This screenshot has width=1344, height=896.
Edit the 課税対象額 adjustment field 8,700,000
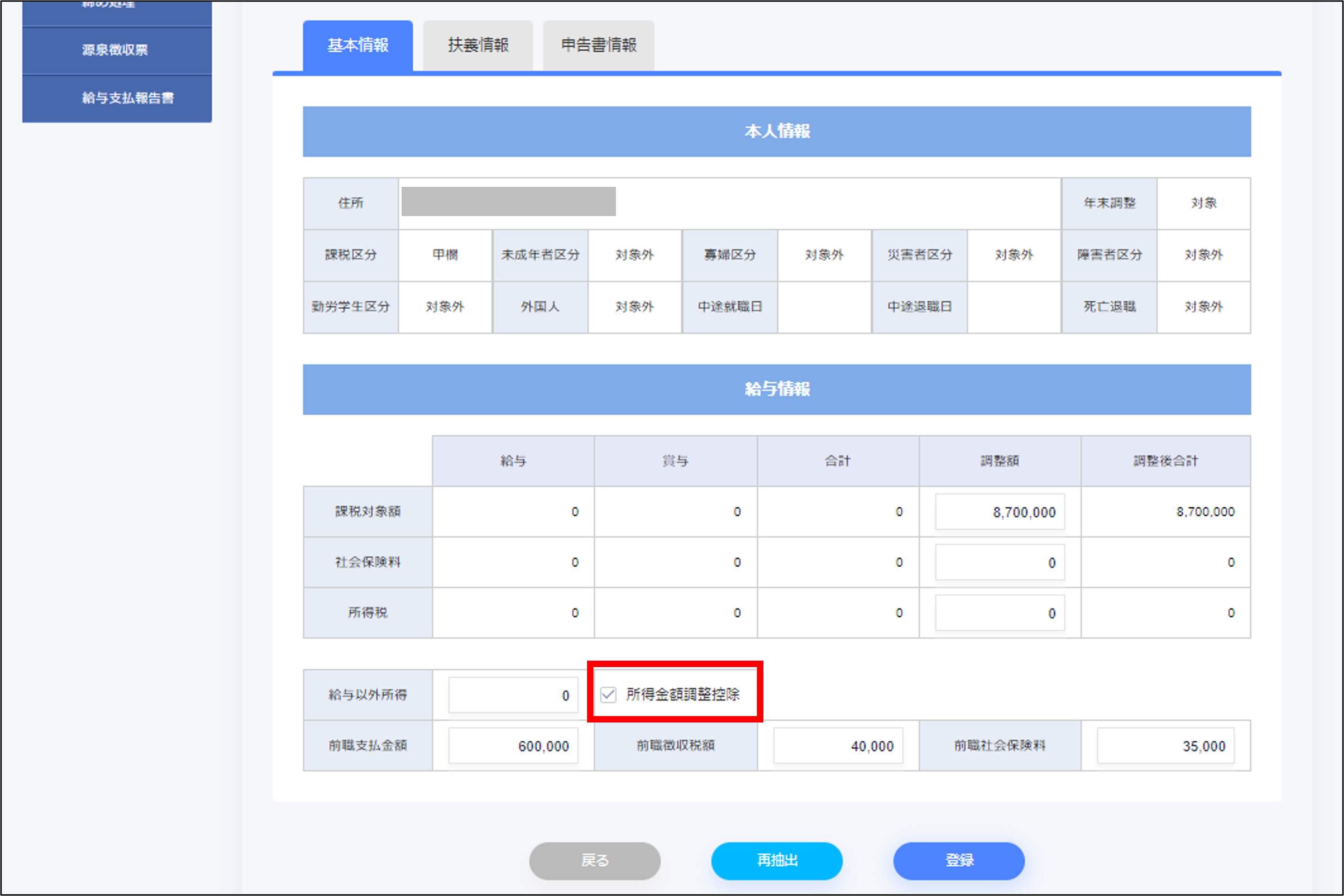click(x=1000, y=512)
